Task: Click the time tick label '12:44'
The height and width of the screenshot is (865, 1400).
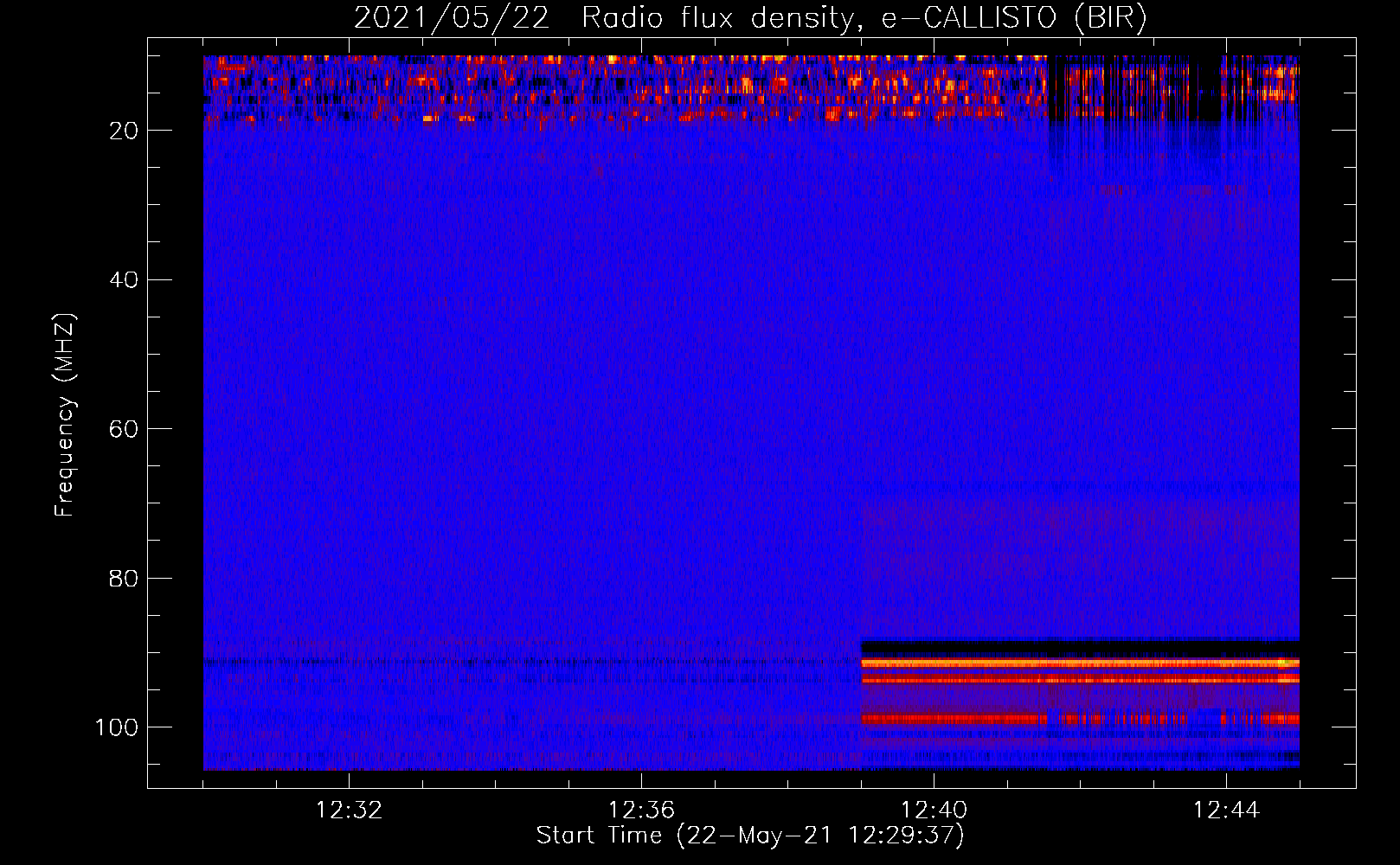Action: (1226, 811)
